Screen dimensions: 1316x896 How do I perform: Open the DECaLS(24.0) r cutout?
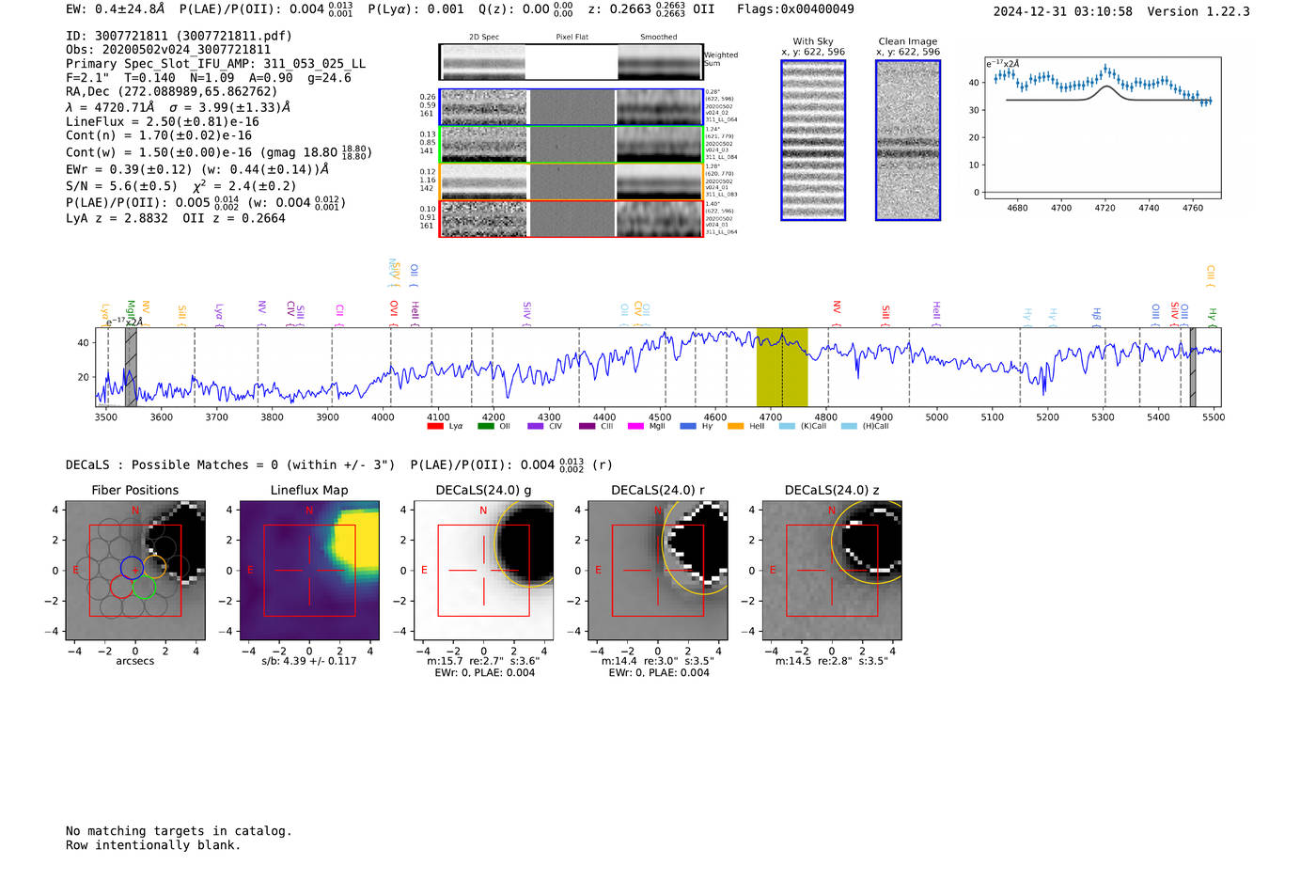[x=657, y=571]
